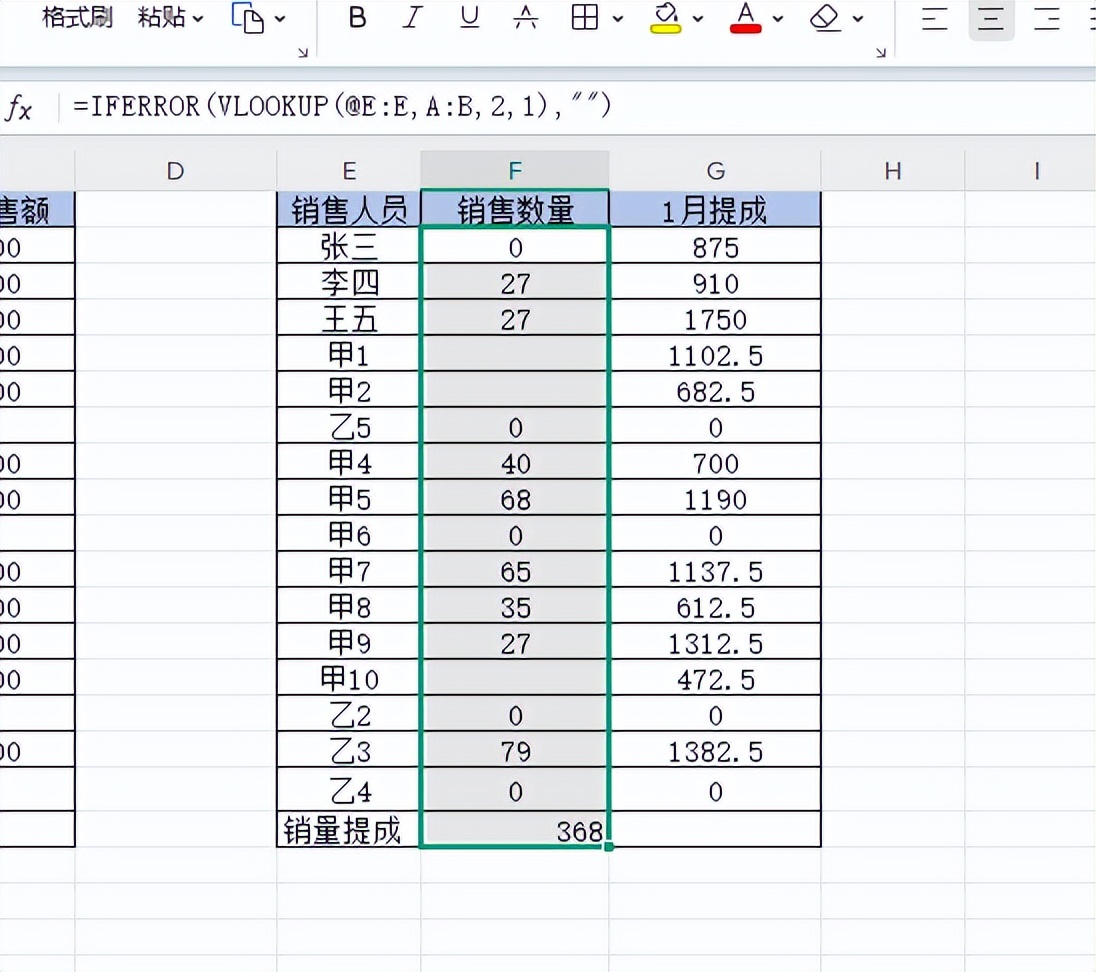Image resolution: width=1096 pixels, height=972 pixels.
Task: Apply red font color
Action: (x=745, y=18)
